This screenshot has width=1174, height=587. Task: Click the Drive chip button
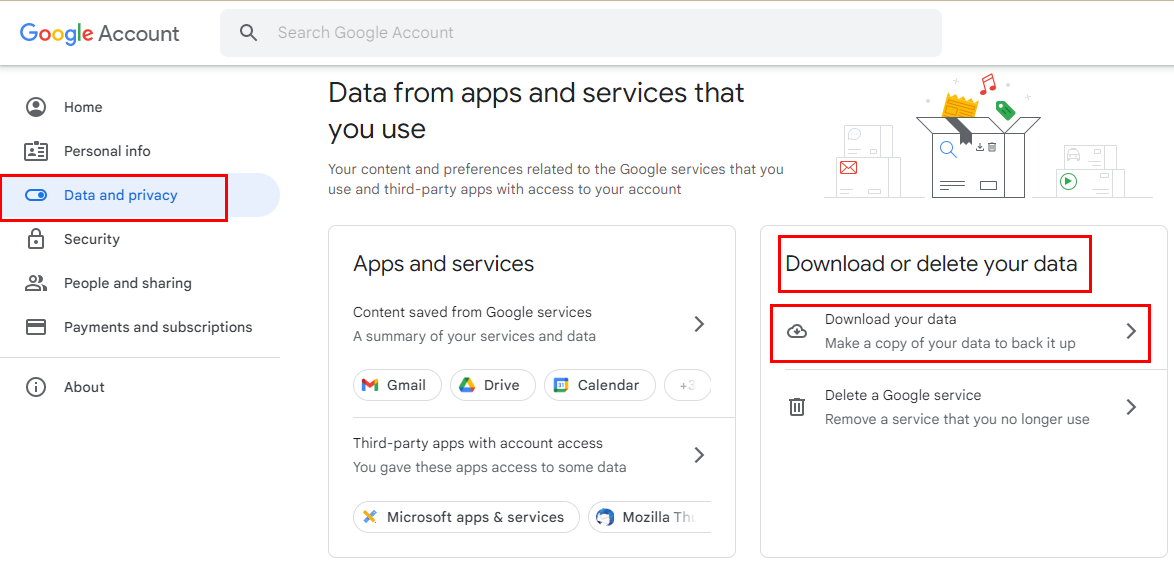(492, 385)
